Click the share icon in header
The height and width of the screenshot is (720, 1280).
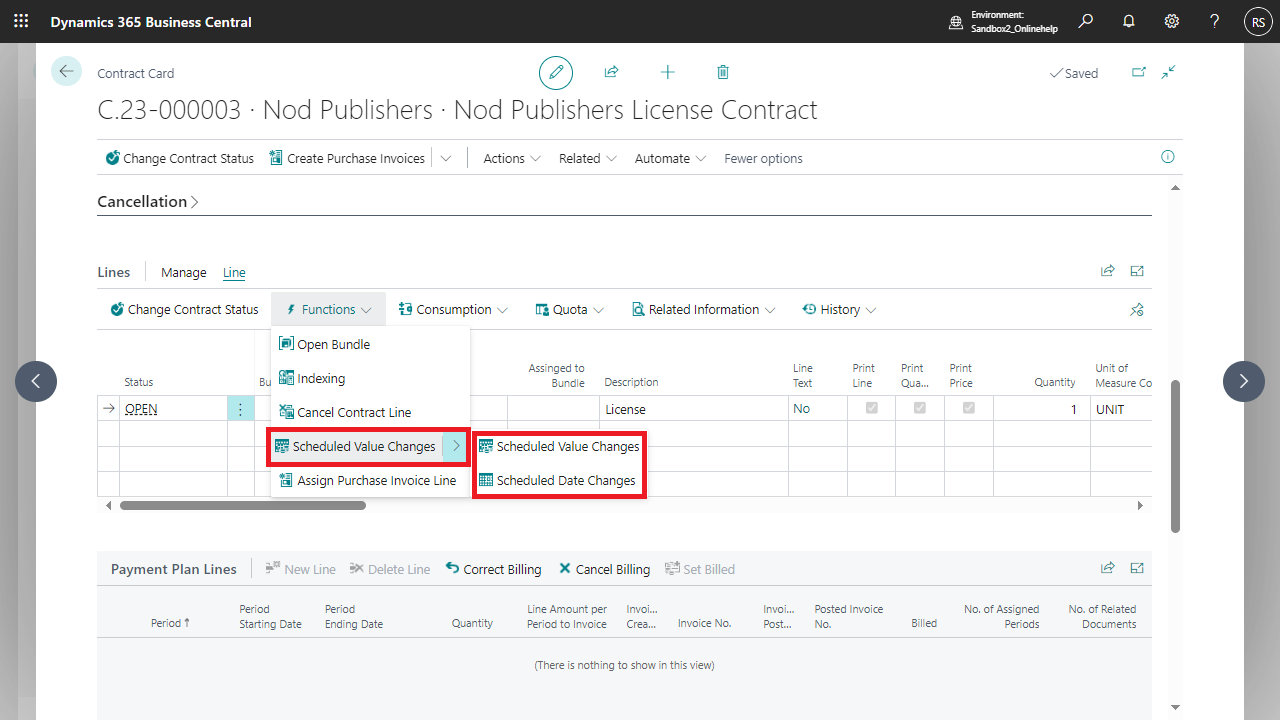tap(611, 72)
